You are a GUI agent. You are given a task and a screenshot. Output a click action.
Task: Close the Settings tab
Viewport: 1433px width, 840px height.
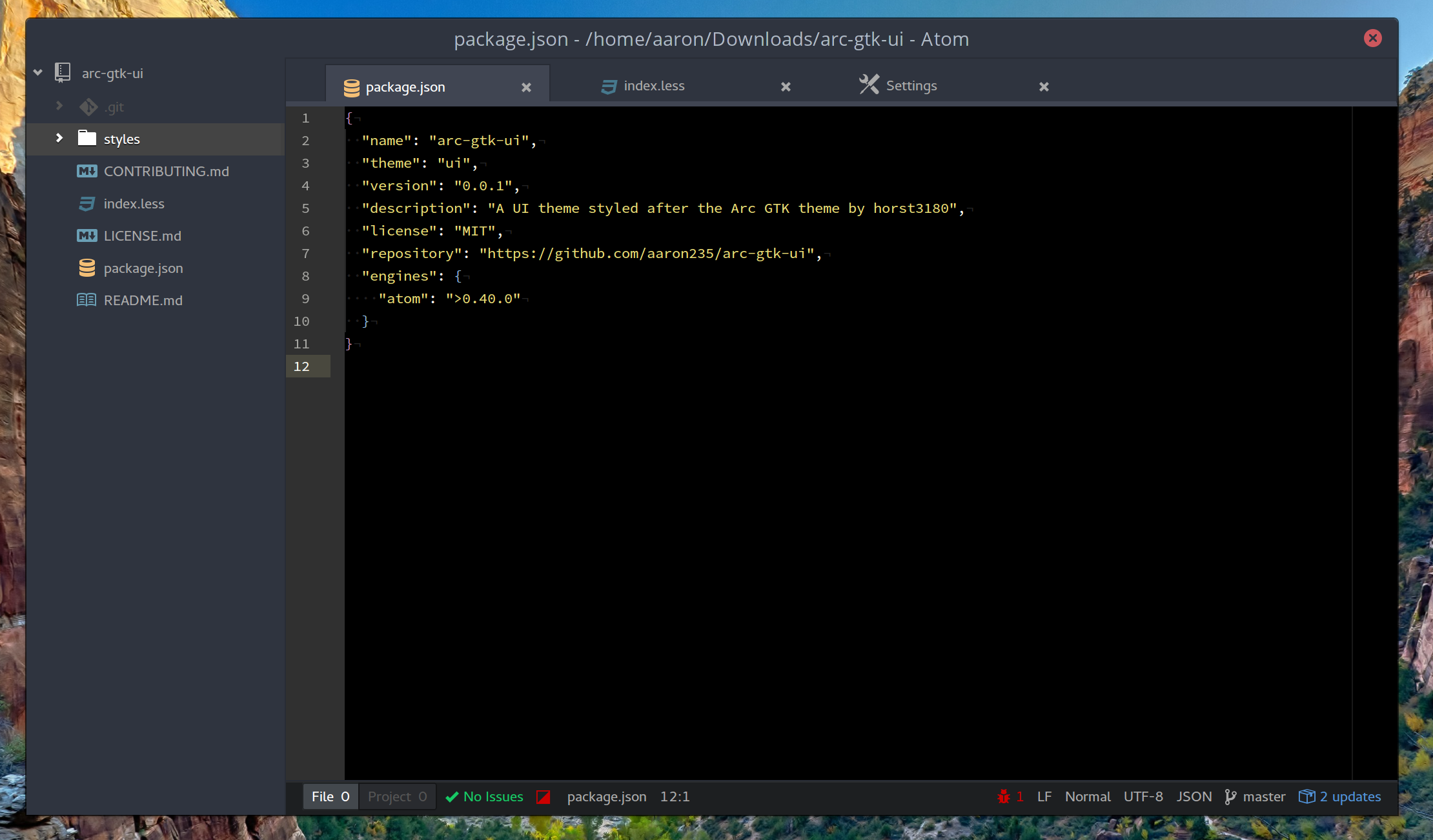coord(1044,86)
